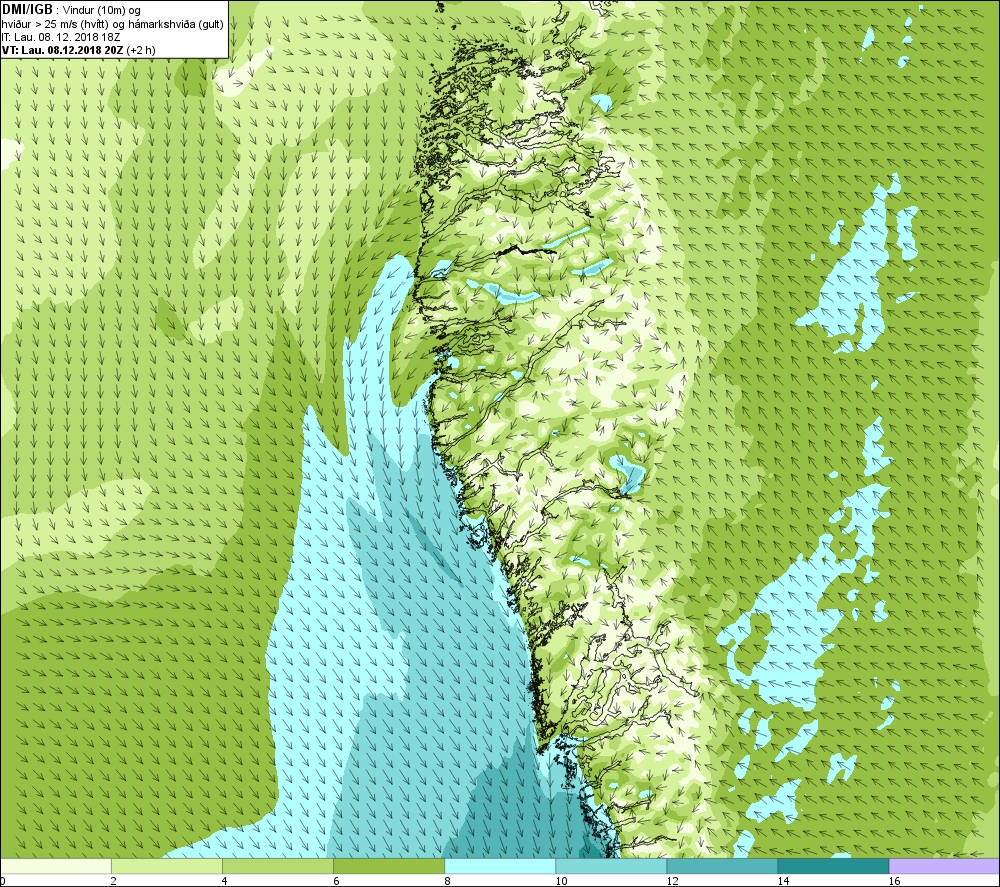Click the purple swatch in the wind scale

pyautogui.click(x=944, y=866)
